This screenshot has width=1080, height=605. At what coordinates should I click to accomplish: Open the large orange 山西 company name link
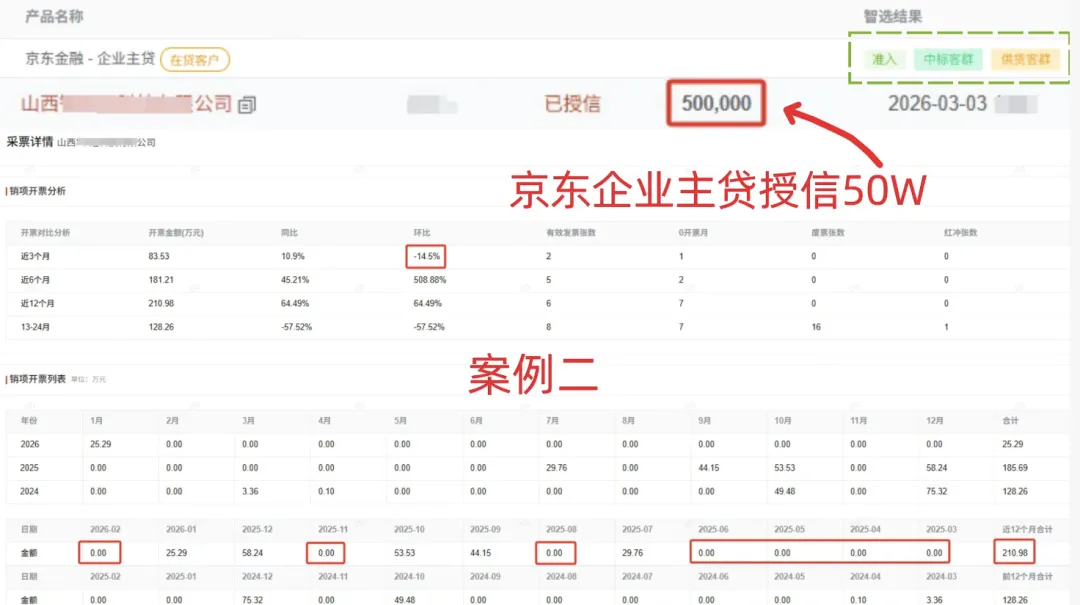click(126, 104)
